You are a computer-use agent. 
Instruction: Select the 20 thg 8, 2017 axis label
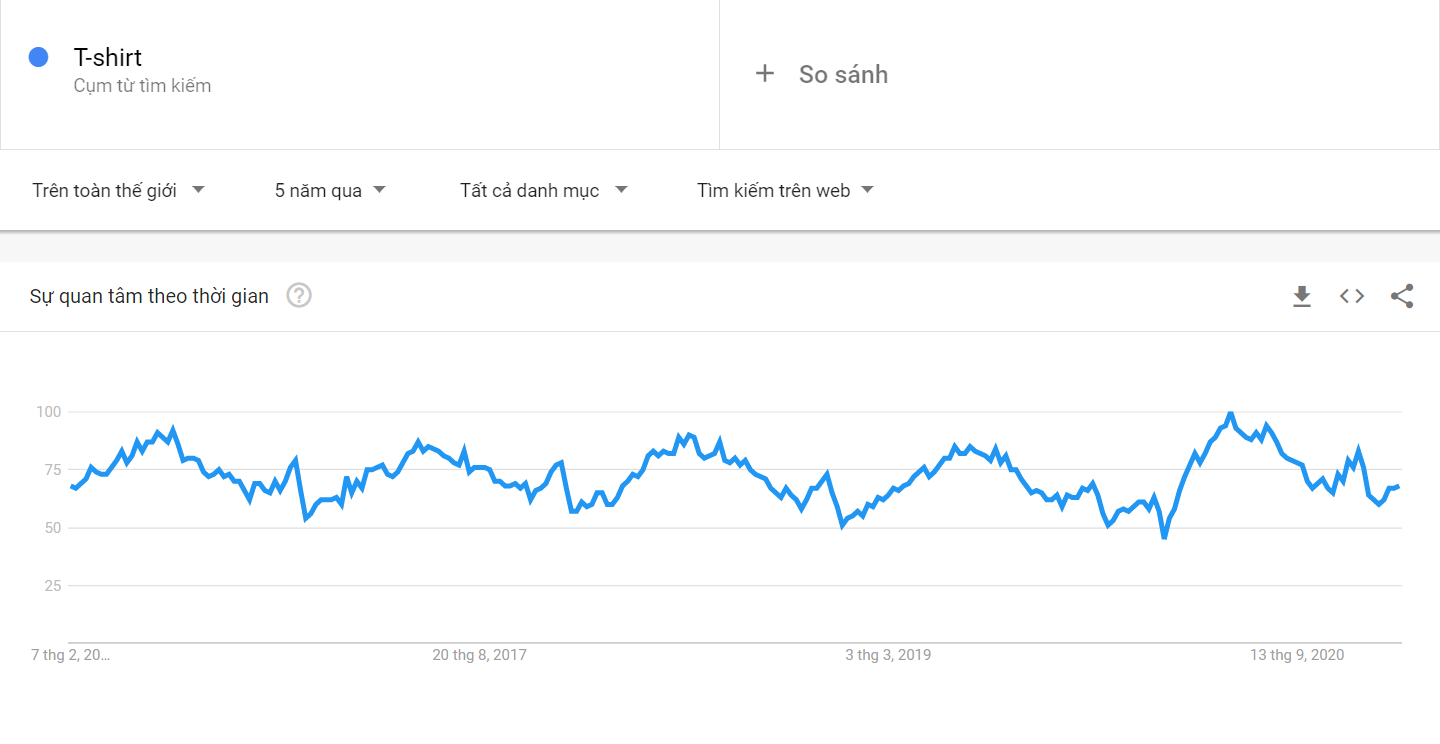coord(479,655)
